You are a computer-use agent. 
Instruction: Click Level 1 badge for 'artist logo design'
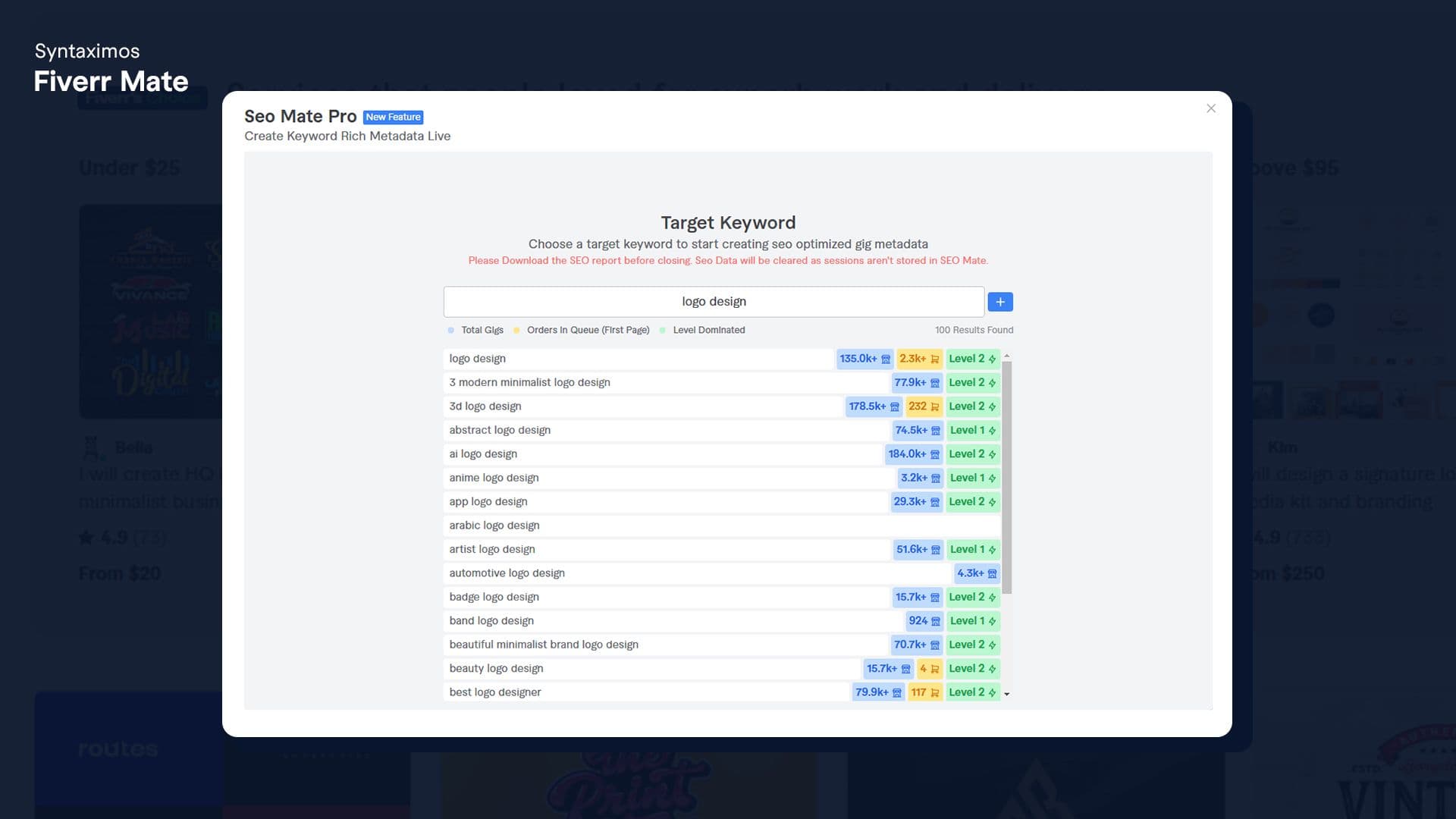[x=973, y=550]
